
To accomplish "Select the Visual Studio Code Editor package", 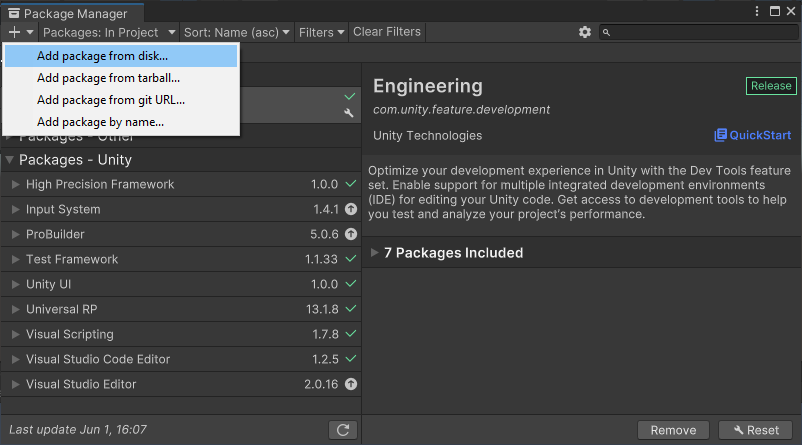I will point(181,359).
